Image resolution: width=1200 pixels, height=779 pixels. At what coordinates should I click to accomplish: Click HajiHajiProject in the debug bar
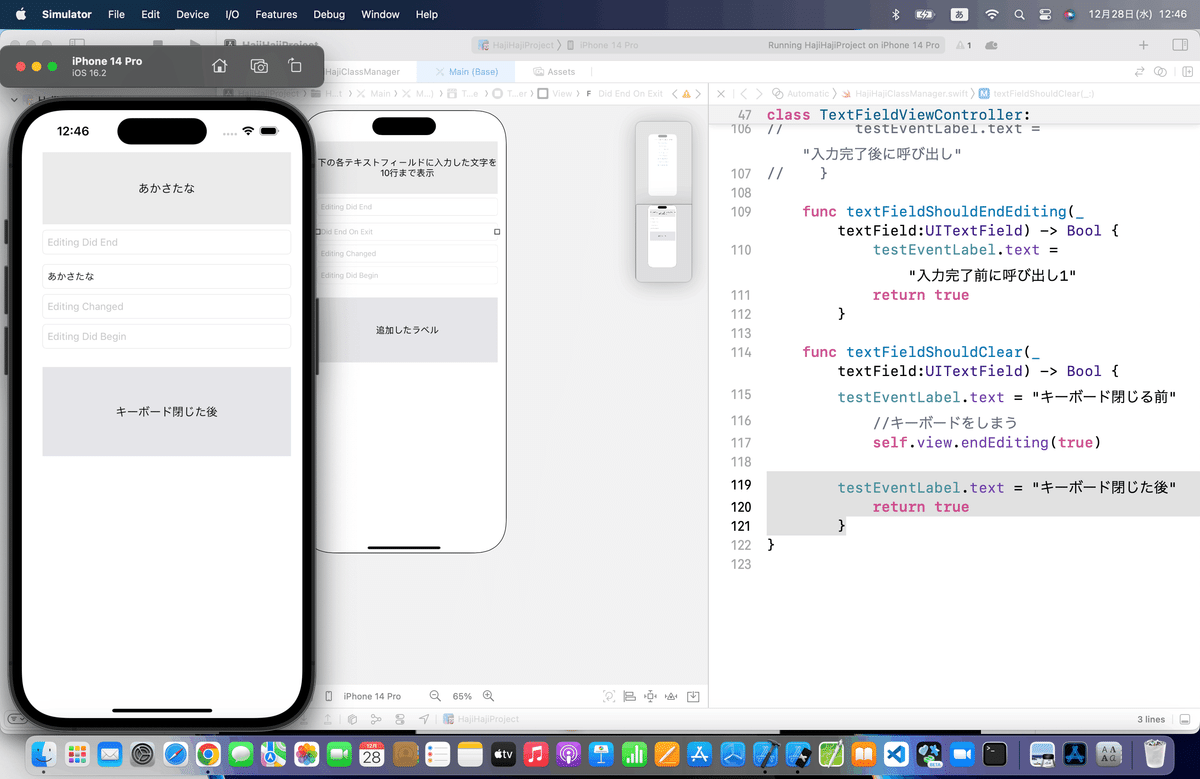pyautogui.click(x=481, y=719)
